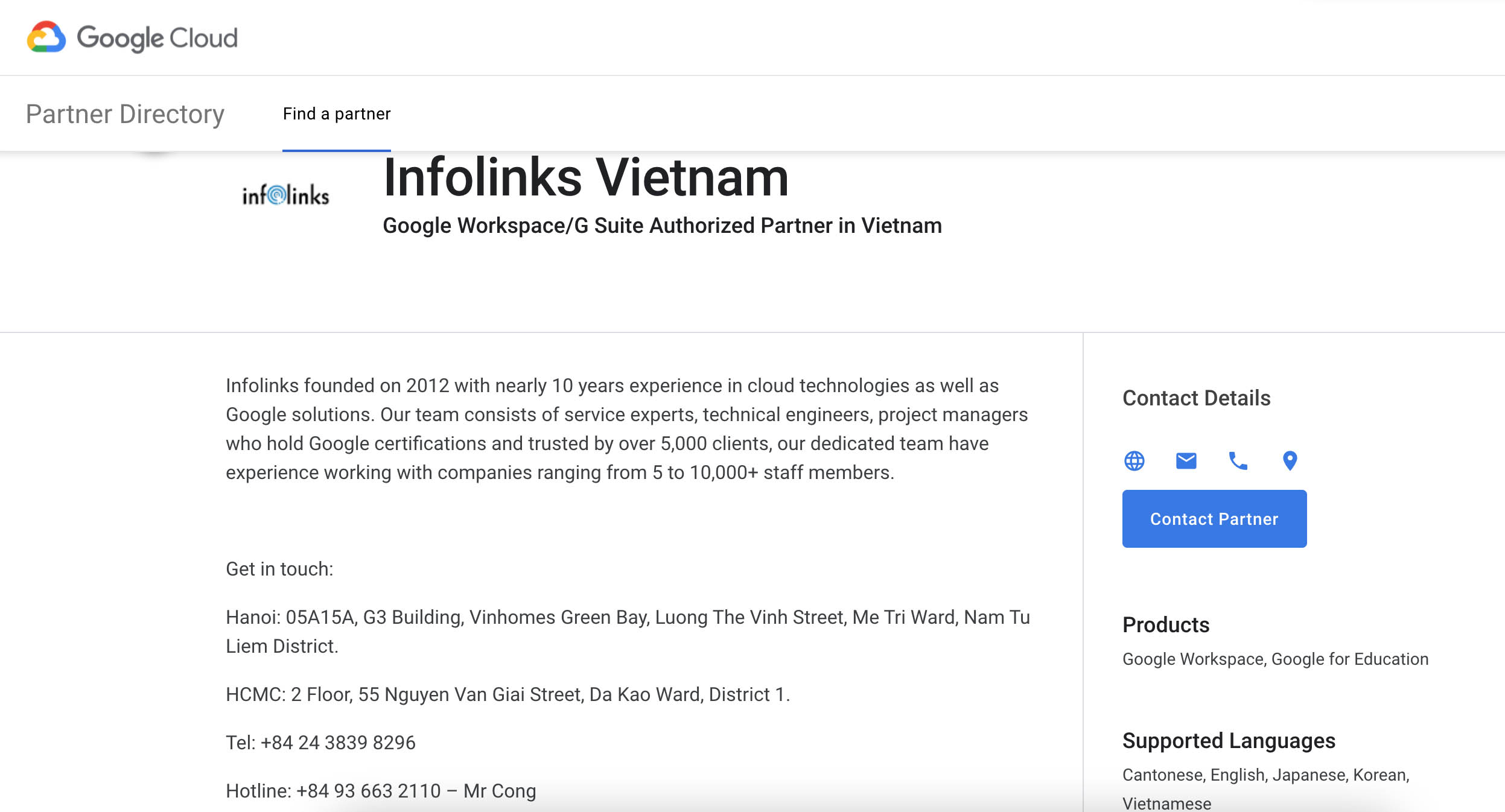Screen dimensions: 1505x812
Task: Click the Partner Directory title
Action: (125, 114)
